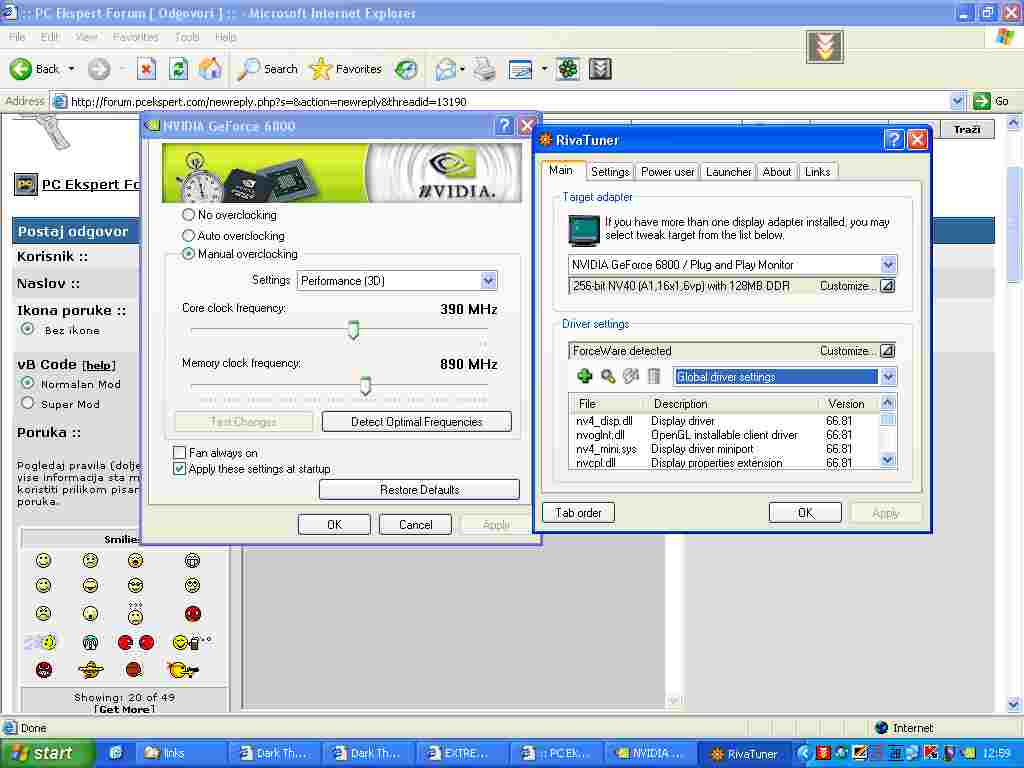Click the magnifier icon in RivaTuner Driver settings
This screenshot has width=1024, height=768.
coord(608,377)
